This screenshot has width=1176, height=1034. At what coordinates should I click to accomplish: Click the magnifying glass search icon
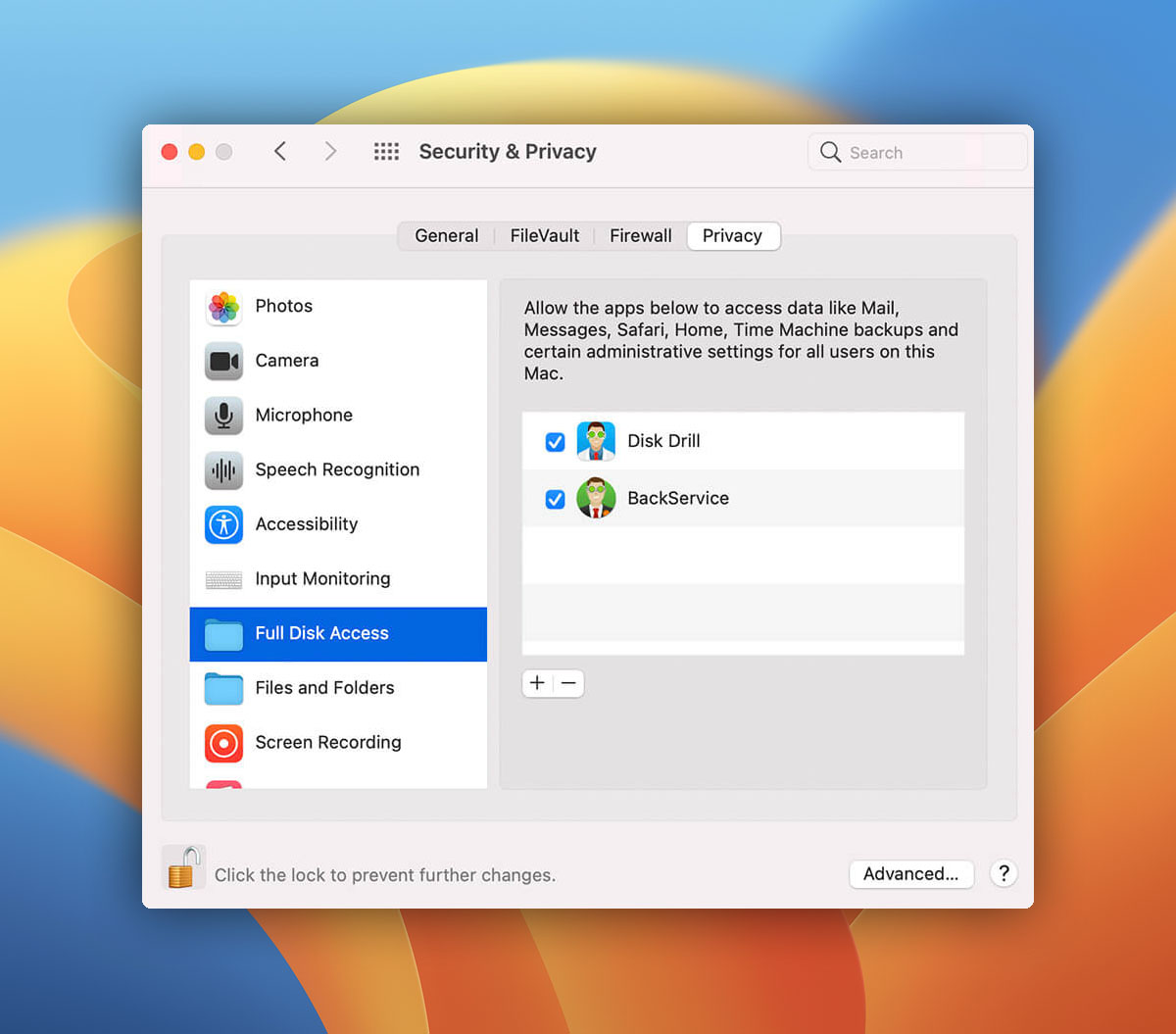(x=830, y=152)
